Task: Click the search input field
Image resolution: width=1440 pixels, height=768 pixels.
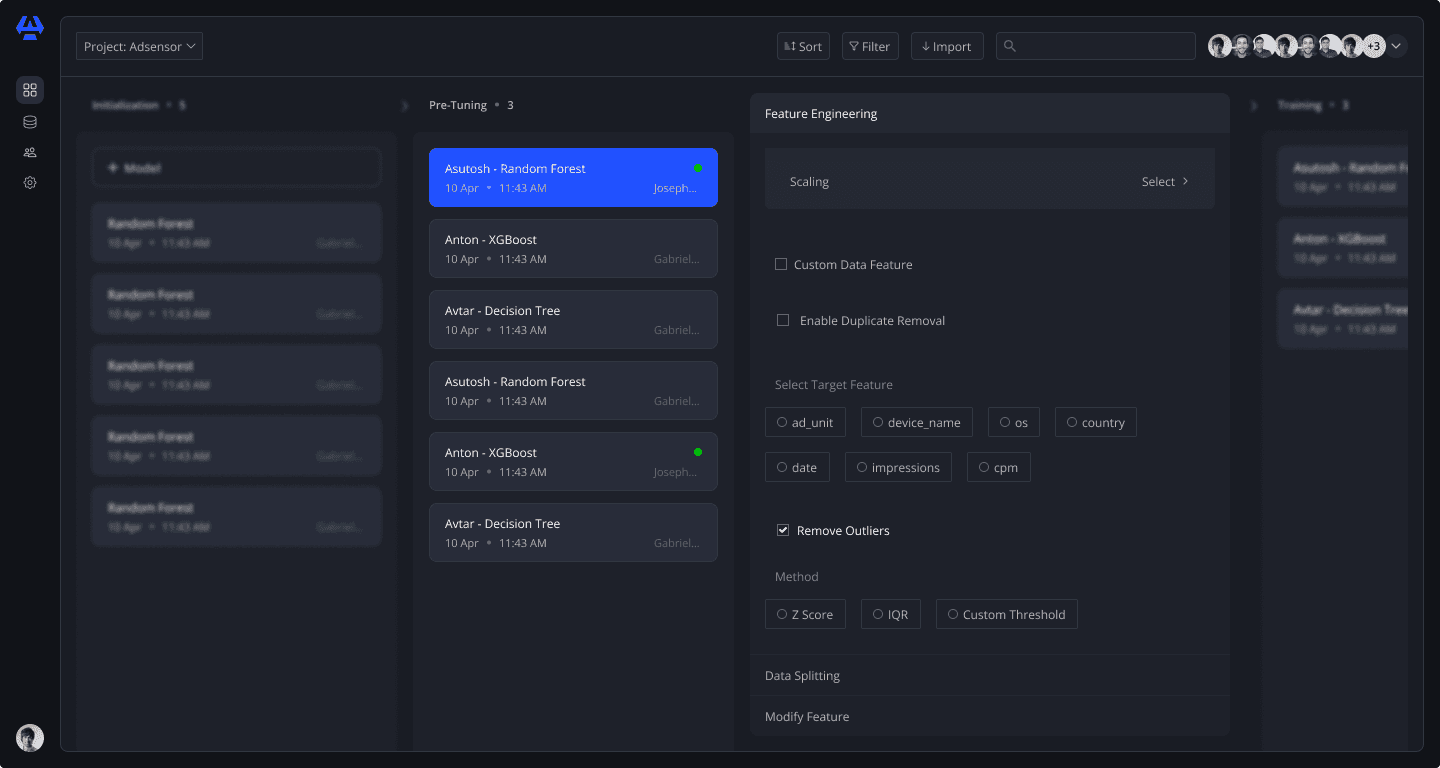Action: [x=1096, y=46]
